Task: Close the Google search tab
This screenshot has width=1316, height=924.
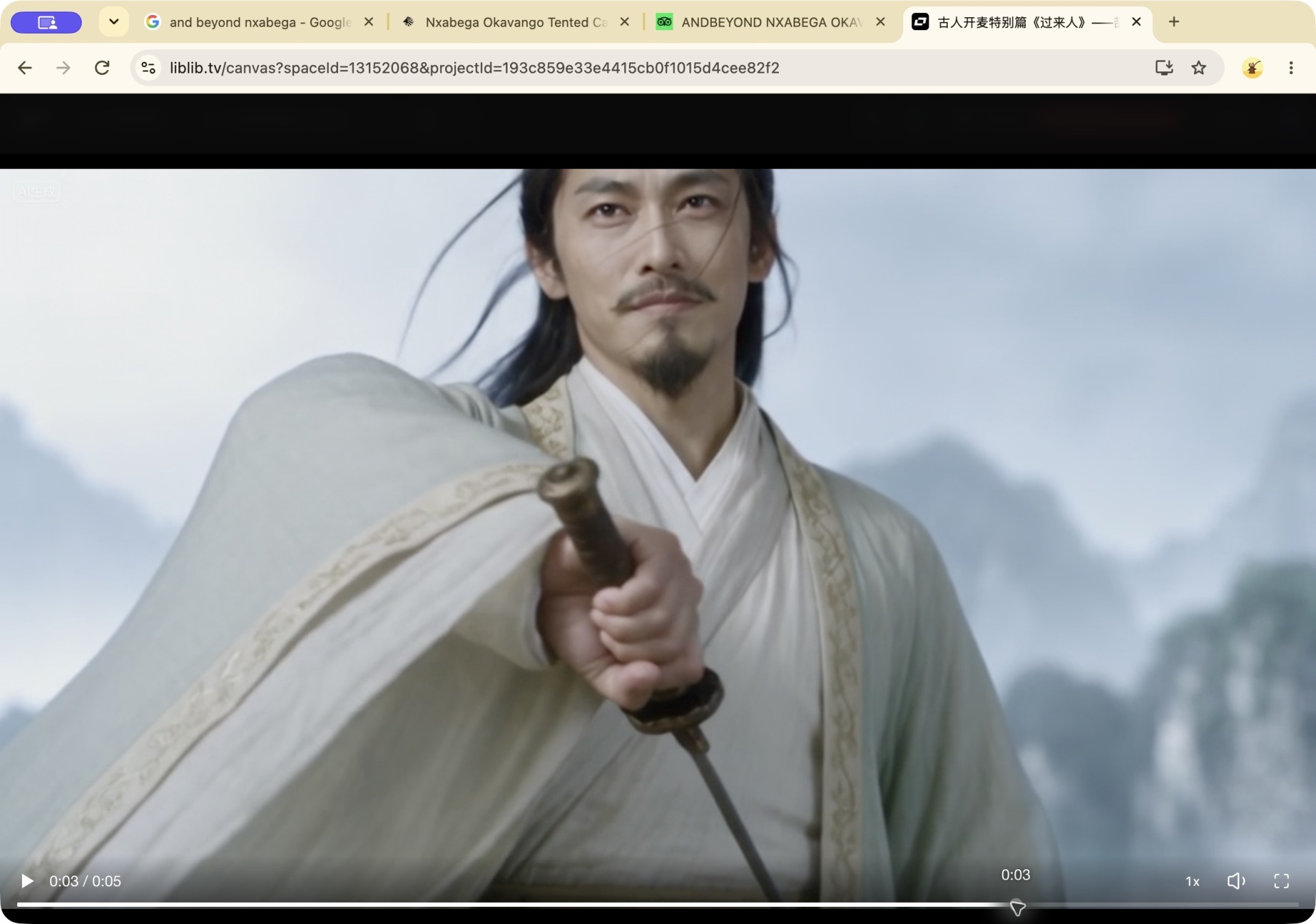Action: pyautogui.click(x=368, y=22)
